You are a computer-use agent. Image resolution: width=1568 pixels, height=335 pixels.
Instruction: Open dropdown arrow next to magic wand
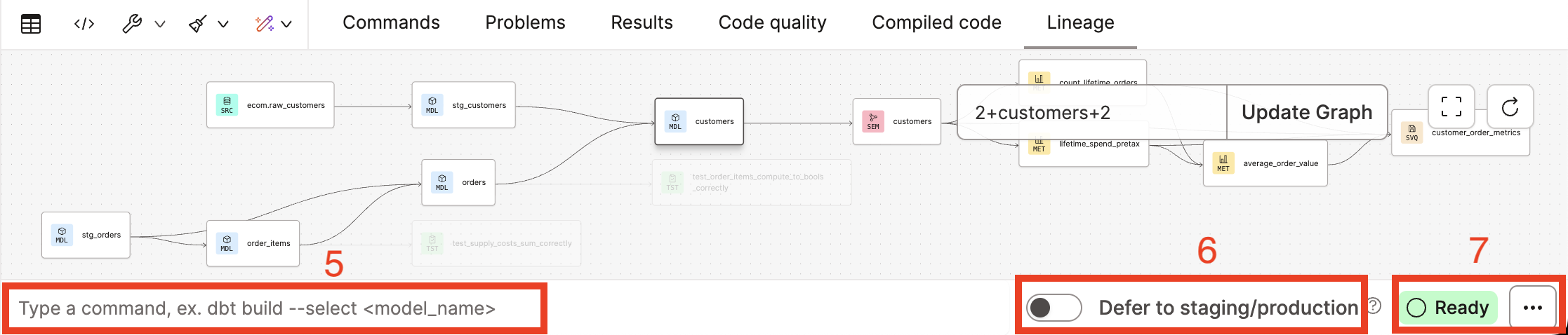(286, 25)
